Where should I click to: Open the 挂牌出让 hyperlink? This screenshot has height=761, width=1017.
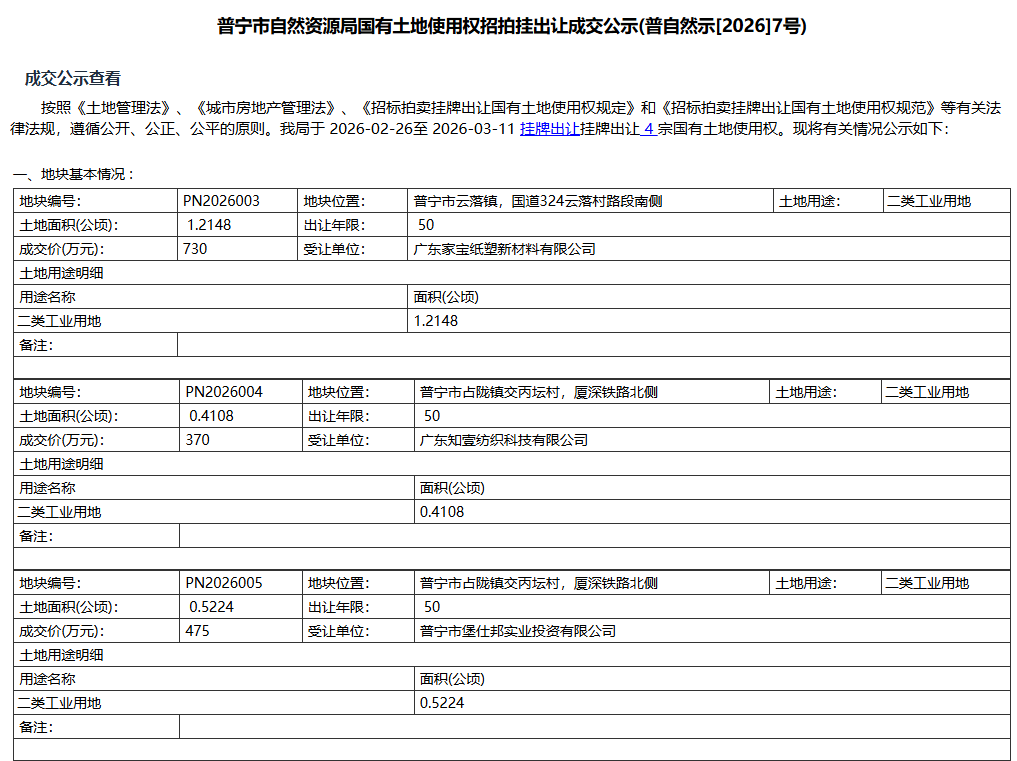[549, 129]
